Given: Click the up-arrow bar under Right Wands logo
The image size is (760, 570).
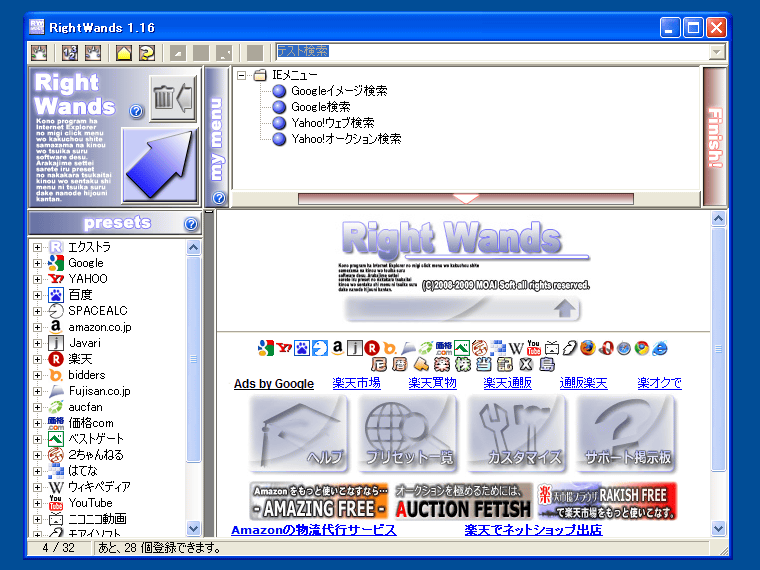Looking at the screenshot, I should tap(462, 309).
